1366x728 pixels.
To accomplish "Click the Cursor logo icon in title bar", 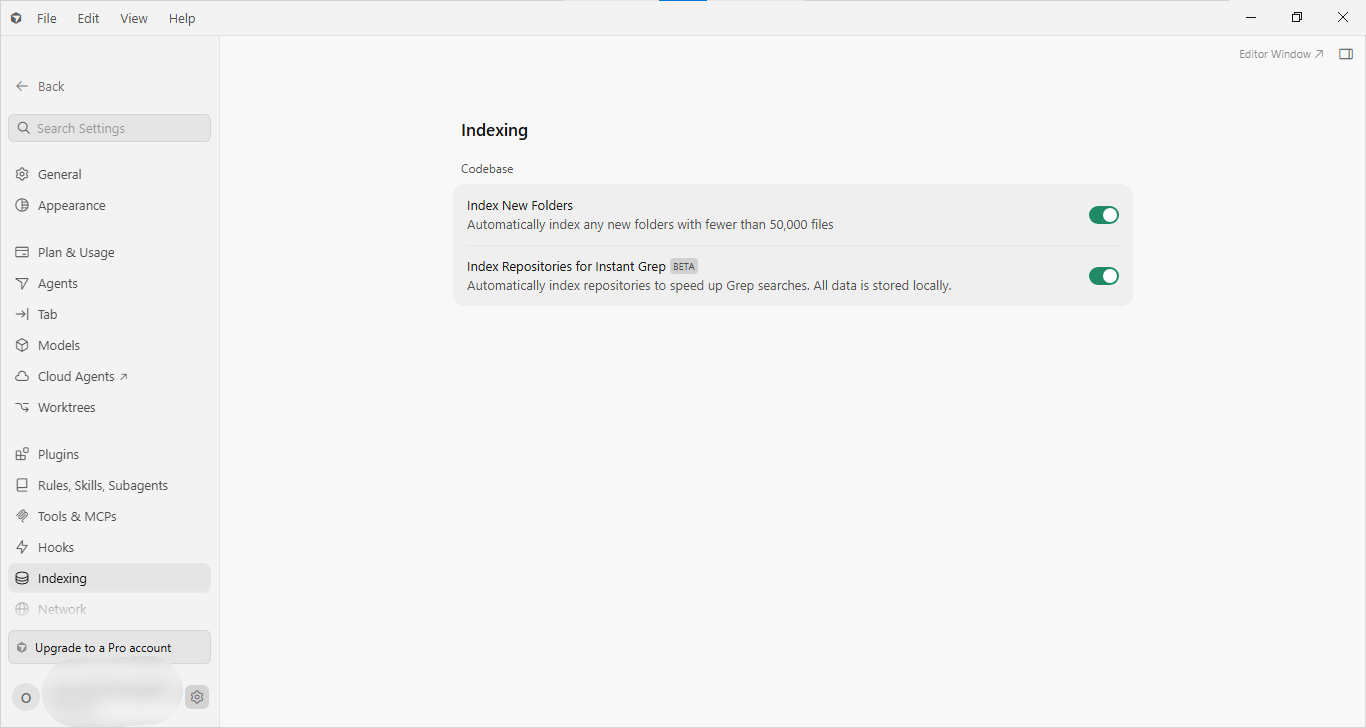I will (x=16, y=18).
